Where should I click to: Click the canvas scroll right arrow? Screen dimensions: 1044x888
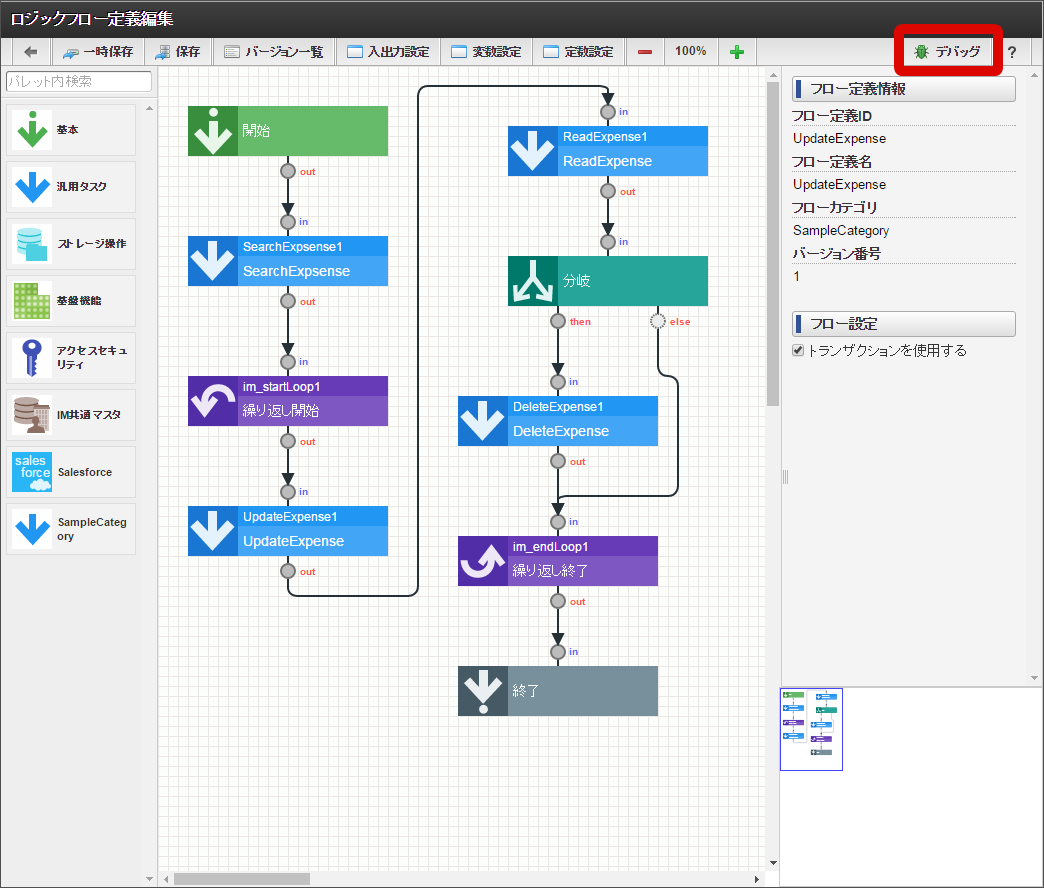point(757,879)
